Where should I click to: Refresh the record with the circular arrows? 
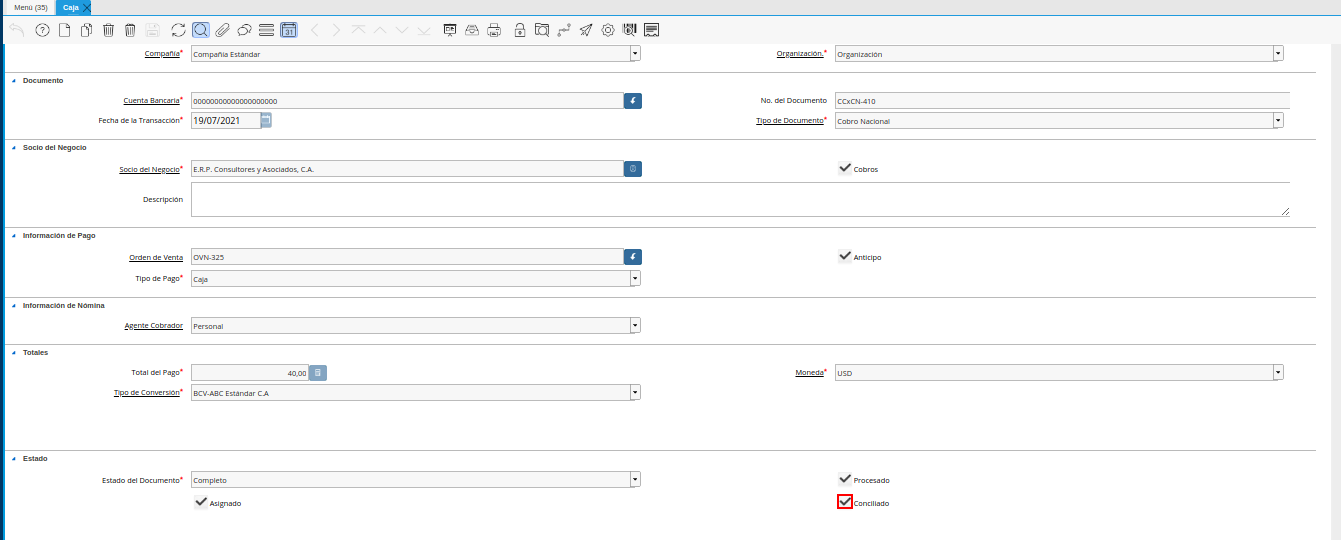coord(178,30)
